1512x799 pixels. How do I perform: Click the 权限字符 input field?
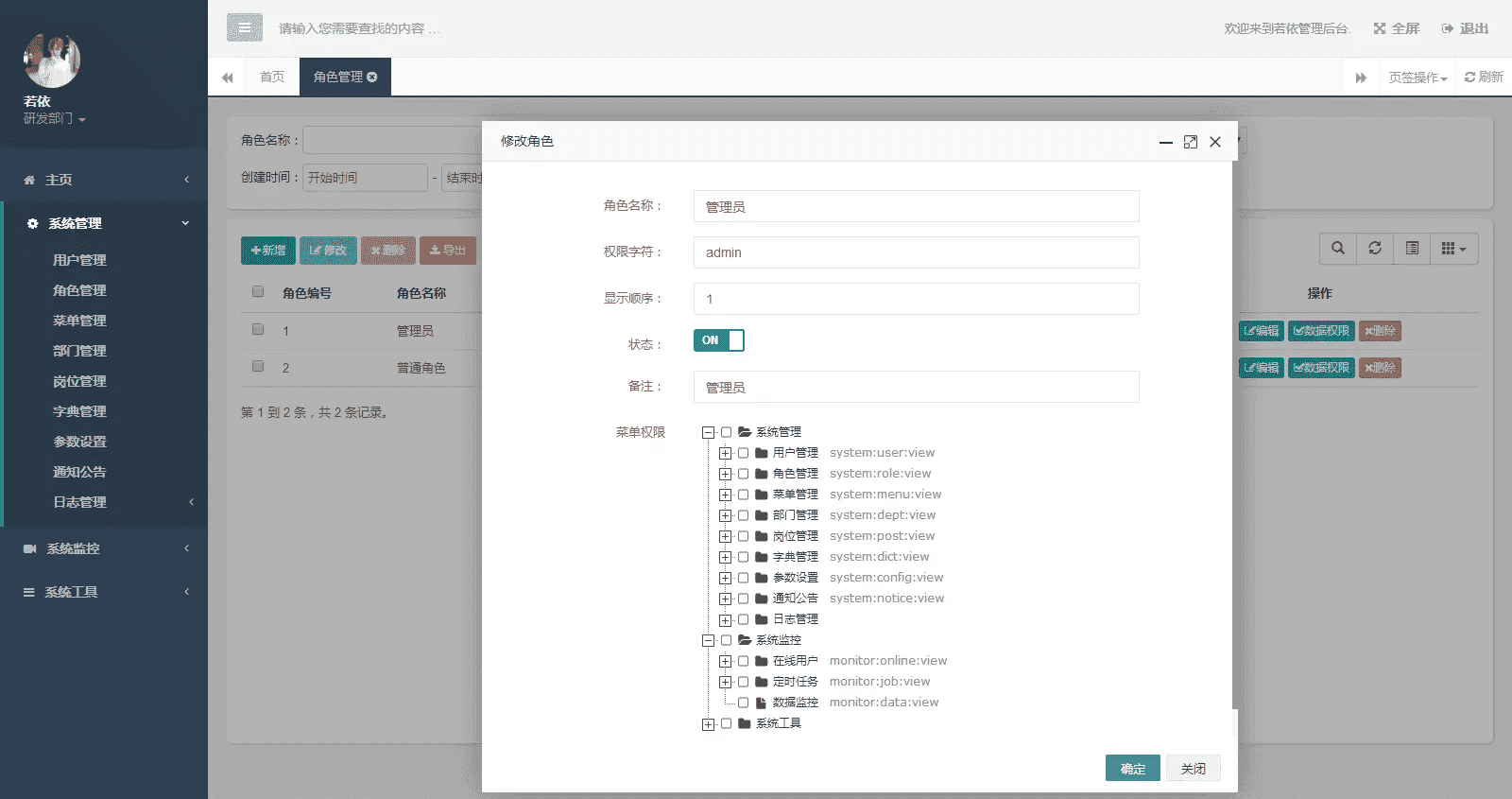coord(917,252)
